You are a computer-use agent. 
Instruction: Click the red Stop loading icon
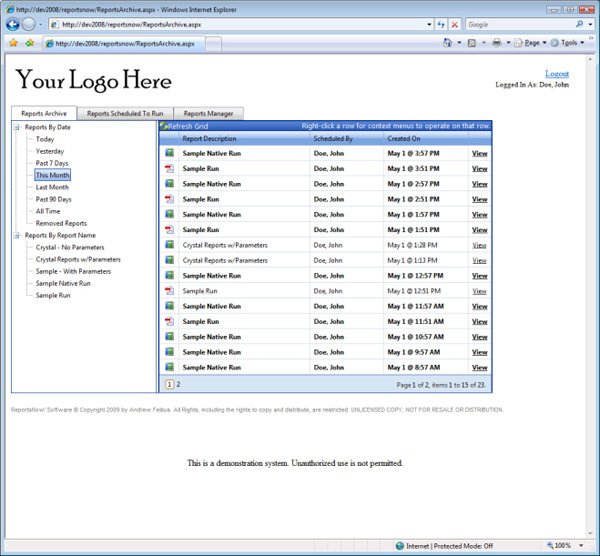click(x=455, y=24)
